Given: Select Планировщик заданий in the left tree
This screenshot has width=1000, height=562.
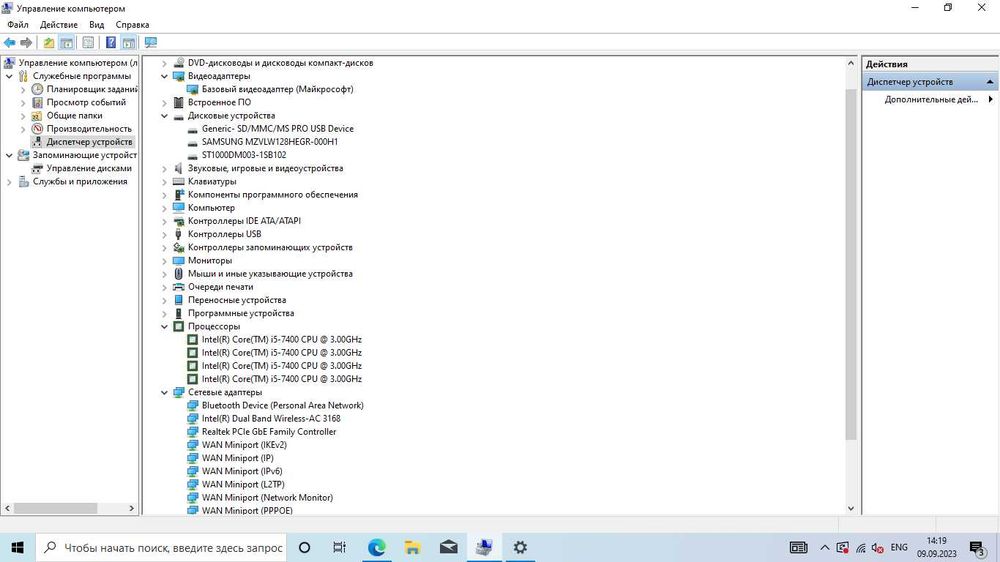Looking at the screenshot, I should click(91, 89).
